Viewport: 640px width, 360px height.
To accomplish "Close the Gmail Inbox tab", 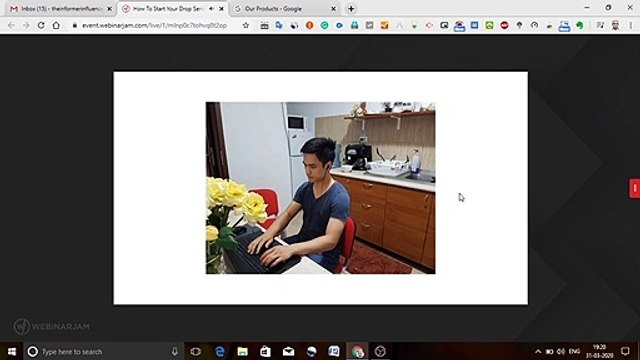I will pyautogui.click(x=109, y=9).
